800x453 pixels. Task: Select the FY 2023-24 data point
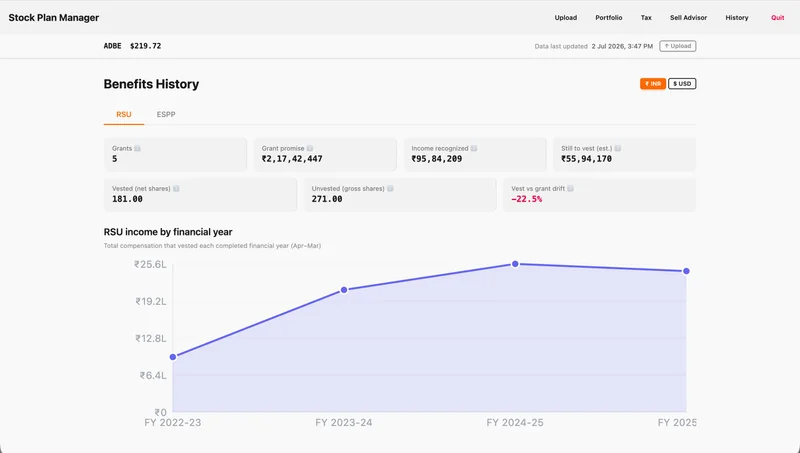tap(344, 290)
